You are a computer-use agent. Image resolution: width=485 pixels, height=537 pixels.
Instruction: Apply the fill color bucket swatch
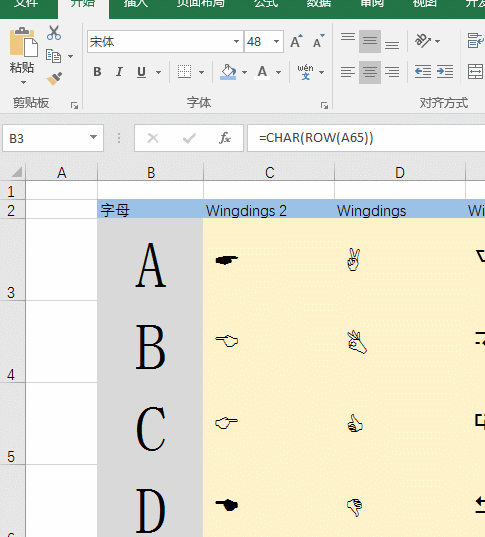click(x=228, y=72)
